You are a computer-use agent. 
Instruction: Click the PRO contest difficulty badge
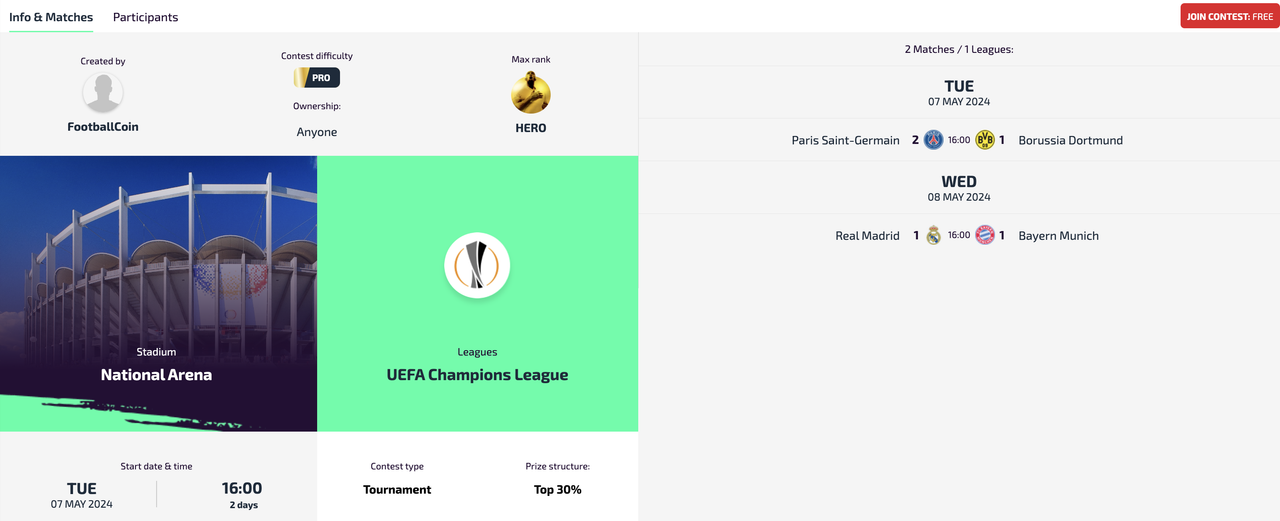(x=317, y=77)
